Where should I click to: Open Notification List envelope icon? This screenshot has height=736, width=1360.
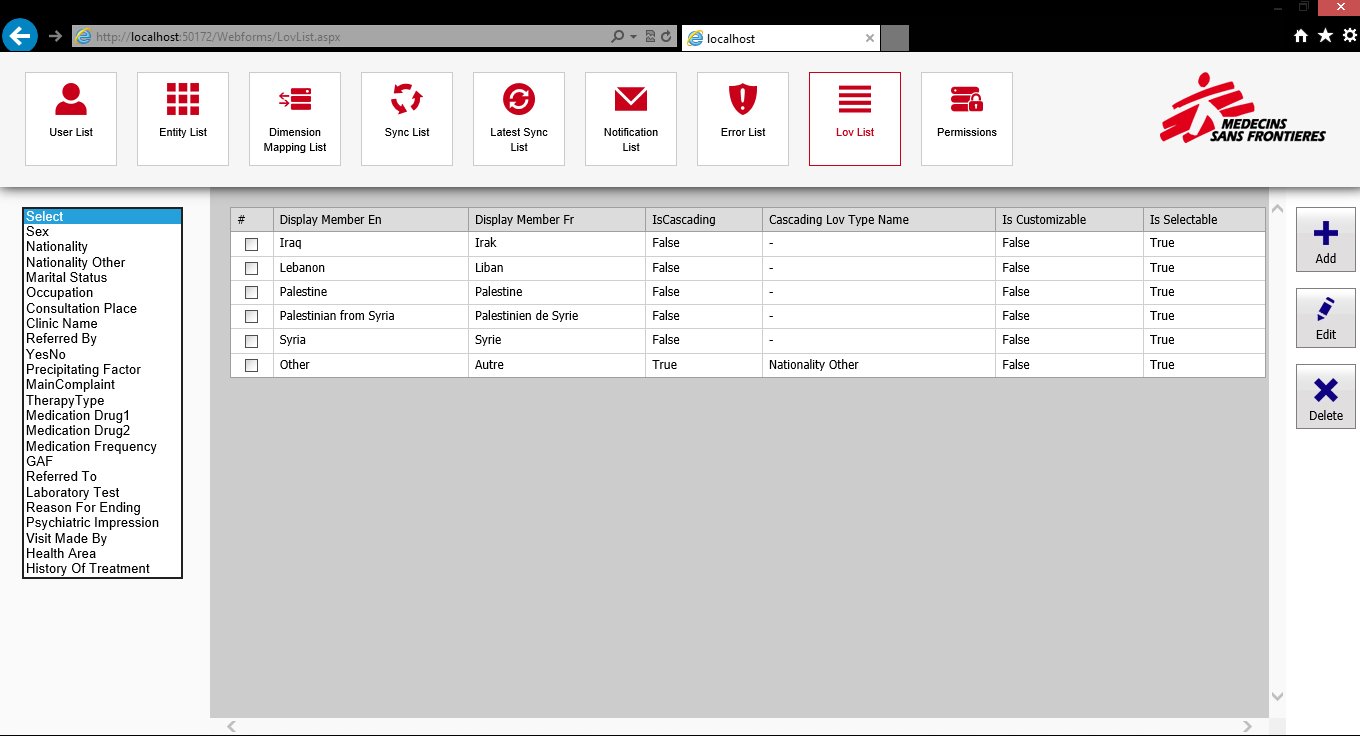(x=631, y=119)
